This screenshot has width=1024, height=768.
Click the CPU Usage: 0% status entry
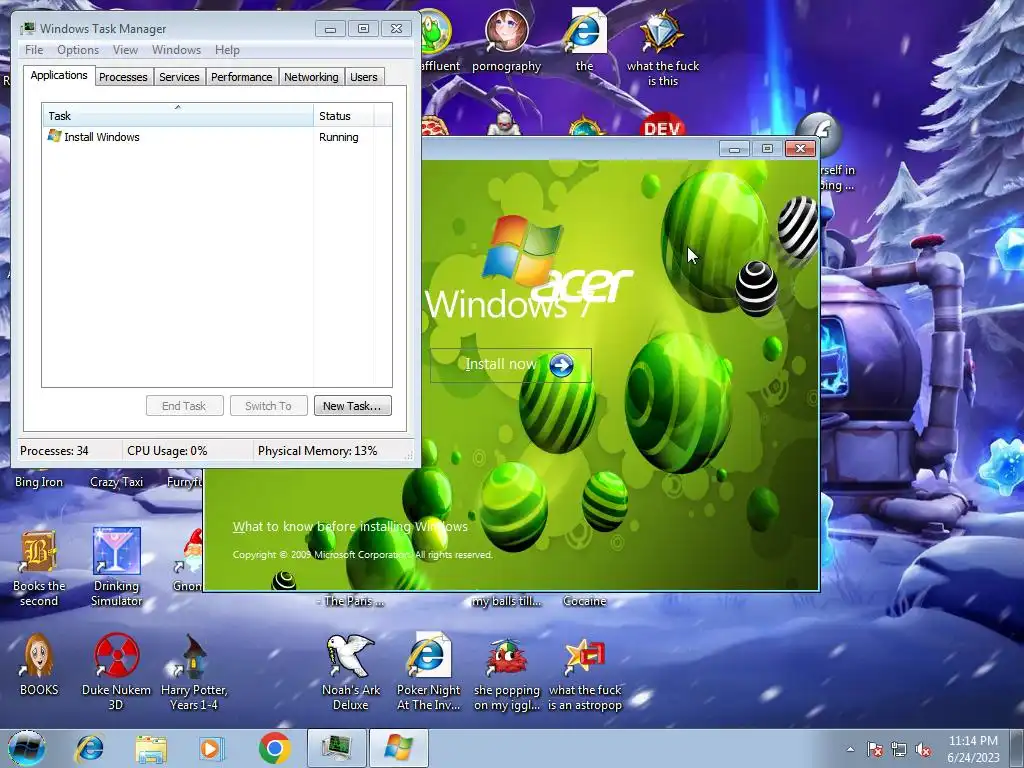coord(167,451)
